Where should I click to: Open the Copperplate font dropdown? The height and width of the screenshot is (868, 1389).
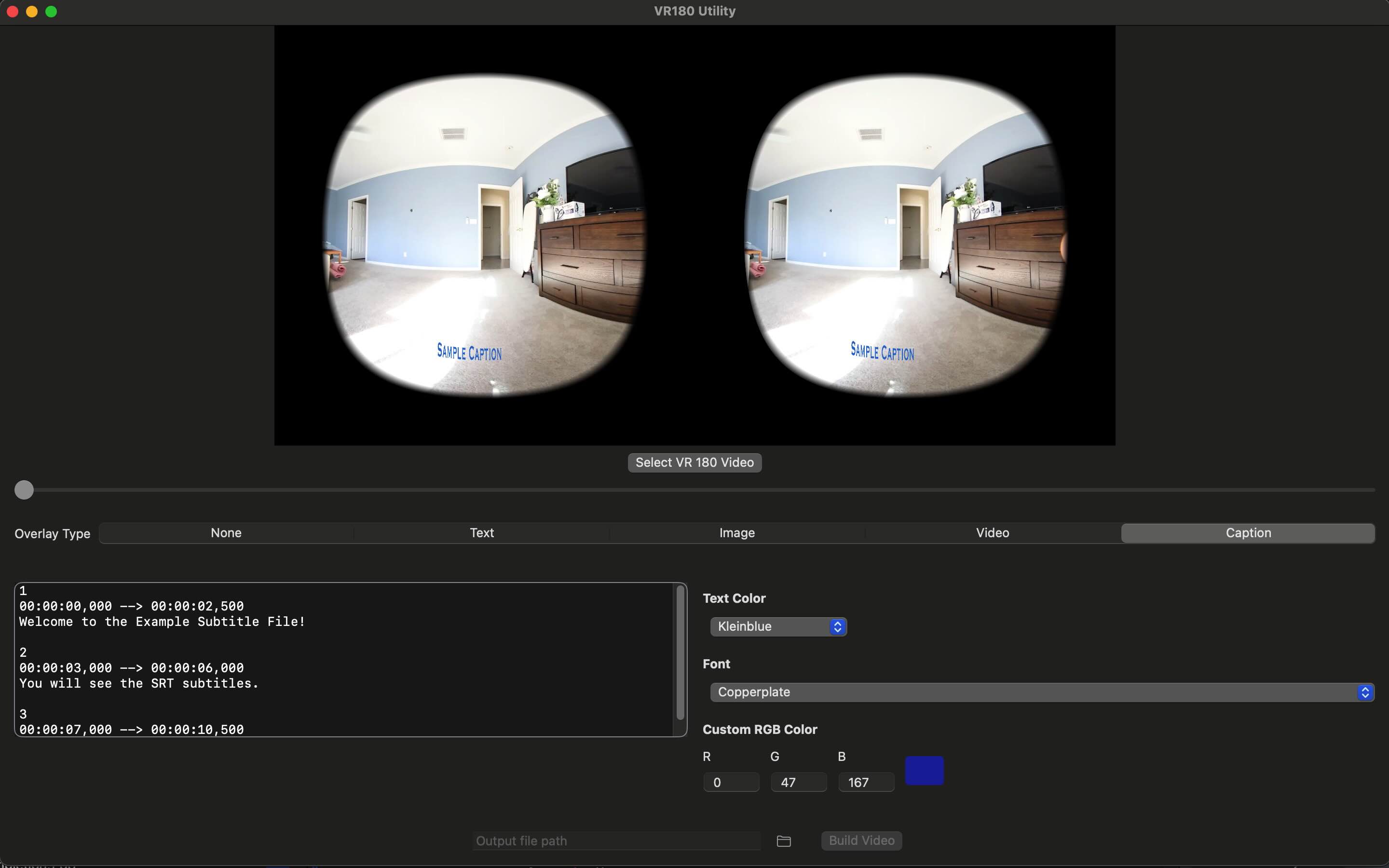[1365, 692]
